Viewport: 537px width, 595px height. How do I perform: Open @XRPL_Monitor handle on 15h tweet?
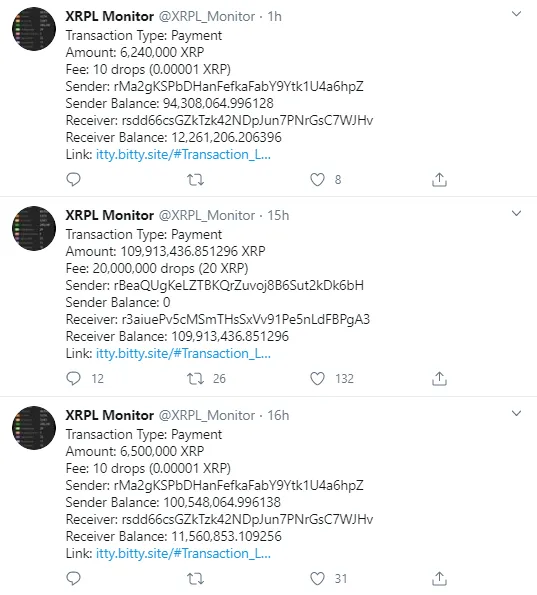pyautogui.click(x=207, y=216)
